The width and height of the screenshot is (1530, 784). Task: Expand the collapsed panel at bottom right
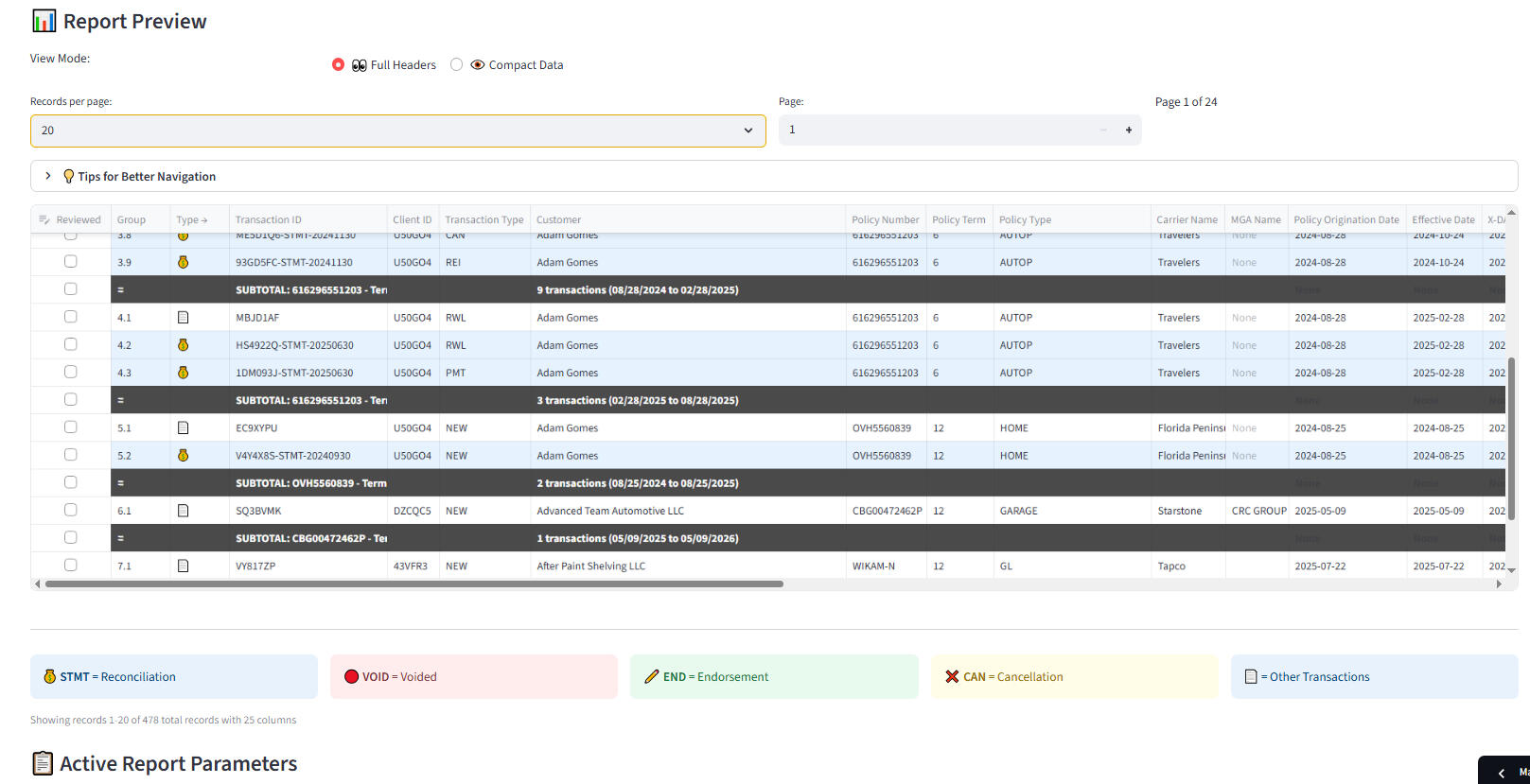click(1502, 773)
